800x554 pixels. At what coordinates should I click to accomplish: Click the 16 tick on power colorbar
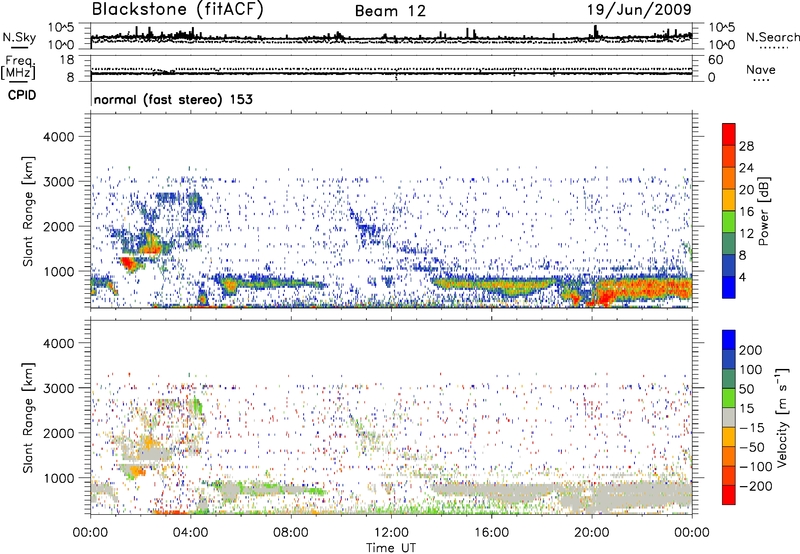pos(746,212)
